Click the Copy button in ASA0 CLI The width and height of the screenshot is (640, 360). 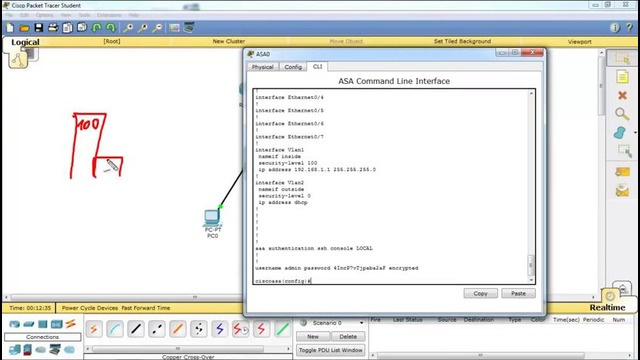(480, 293)
